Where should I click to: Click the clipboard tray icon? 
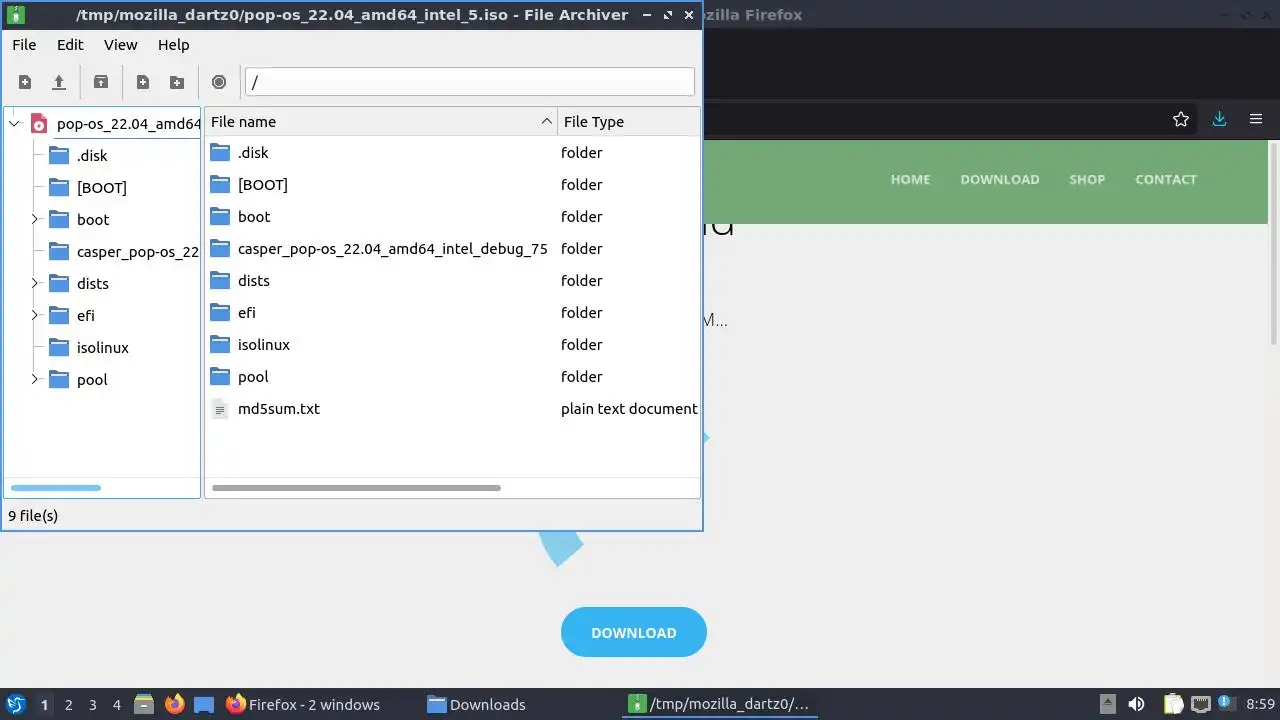tap(1173, 704)
